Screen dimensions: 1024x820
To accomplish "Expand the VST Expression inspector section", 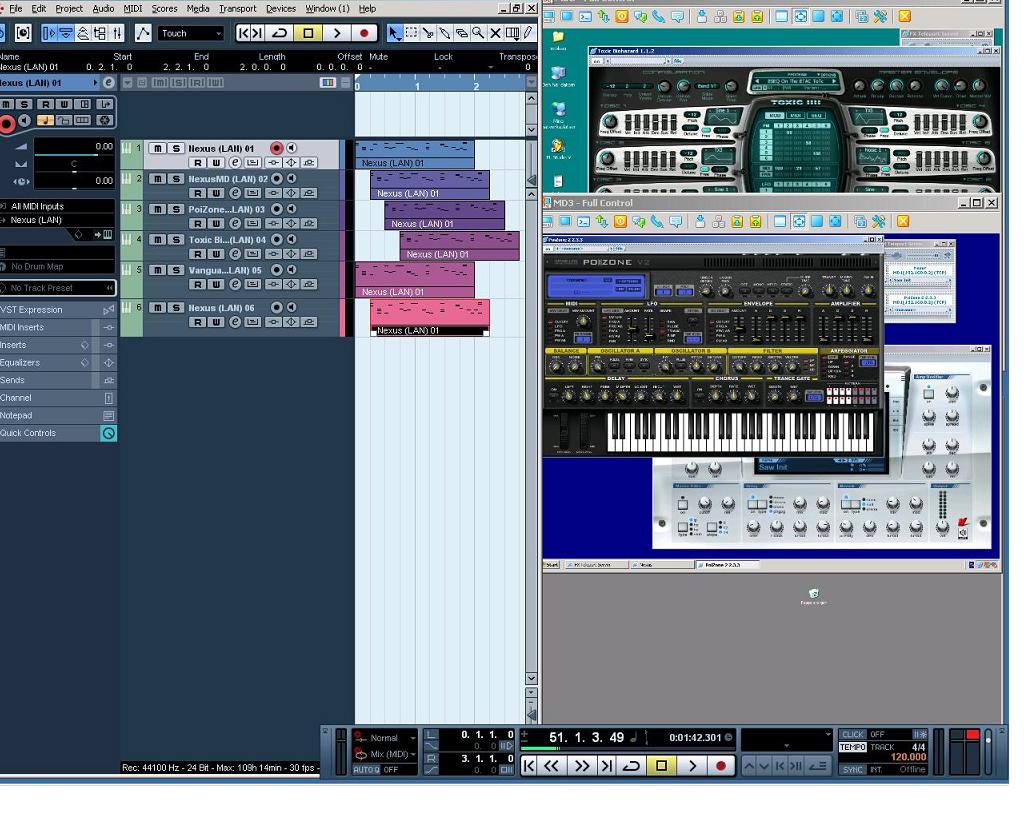I will (59, 309).
